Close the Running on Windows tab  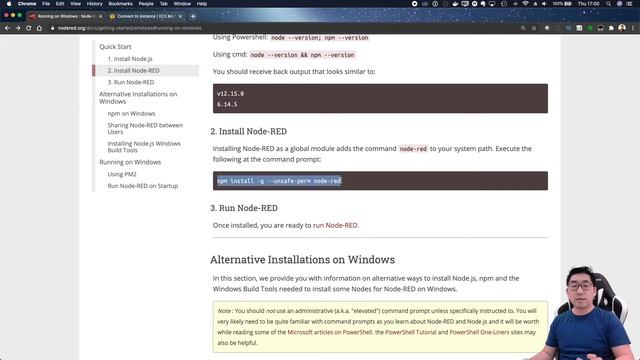click(100, 16)
